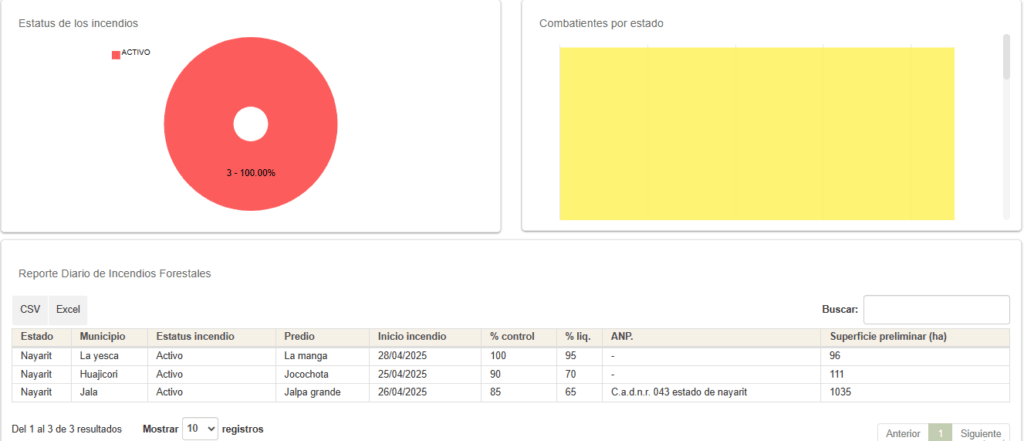Click the Estatus de los incendios title
The height and width of the screenshot is (441, 1024).
(x=78, y=24)
